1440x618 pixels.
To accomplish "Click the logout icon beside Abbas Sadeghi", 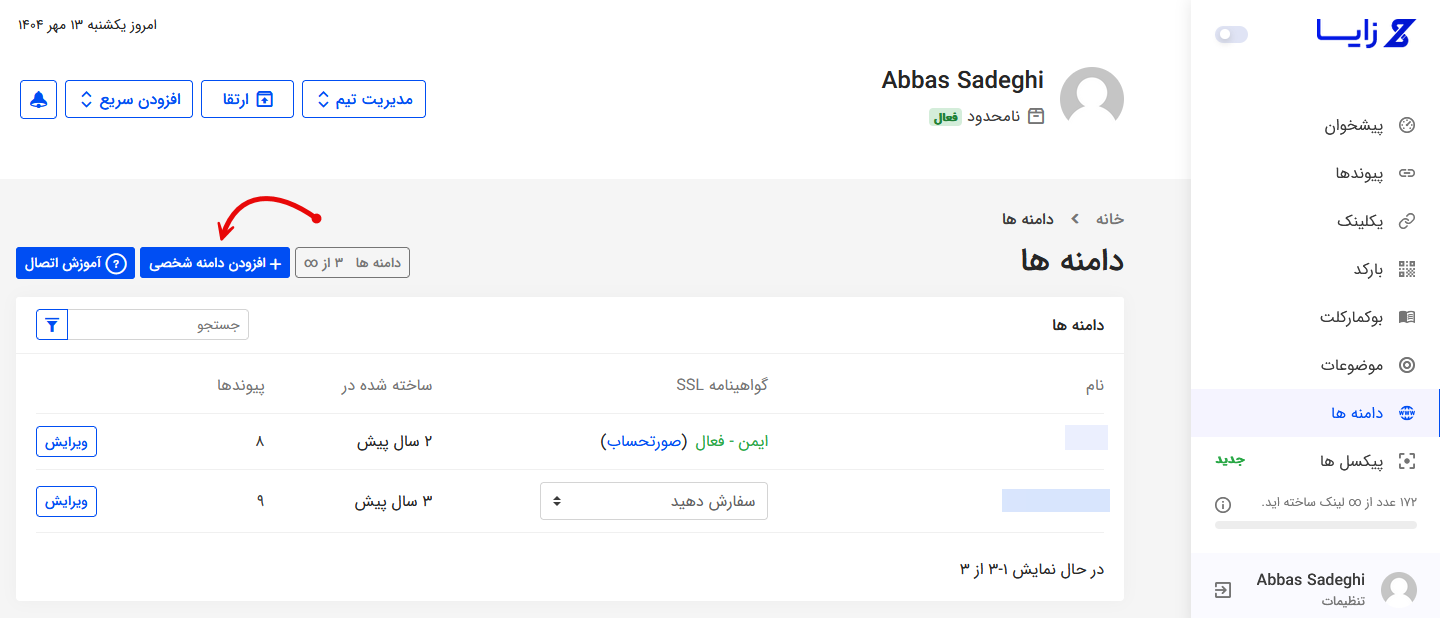I will click(x=1222, y=590).
